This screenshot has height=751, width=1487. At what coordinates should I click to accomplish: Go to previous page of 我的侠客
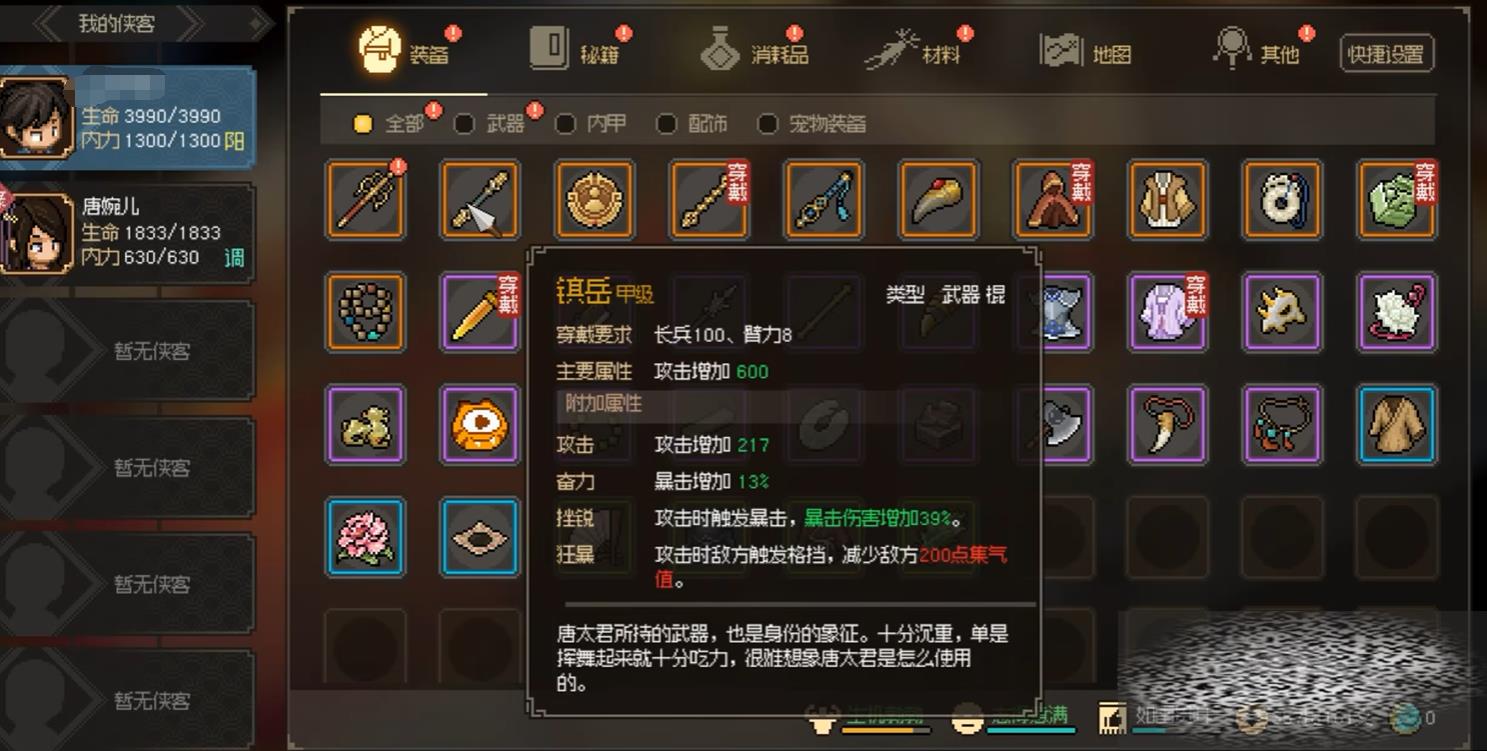pyautogui.click(x=46, y=23)
